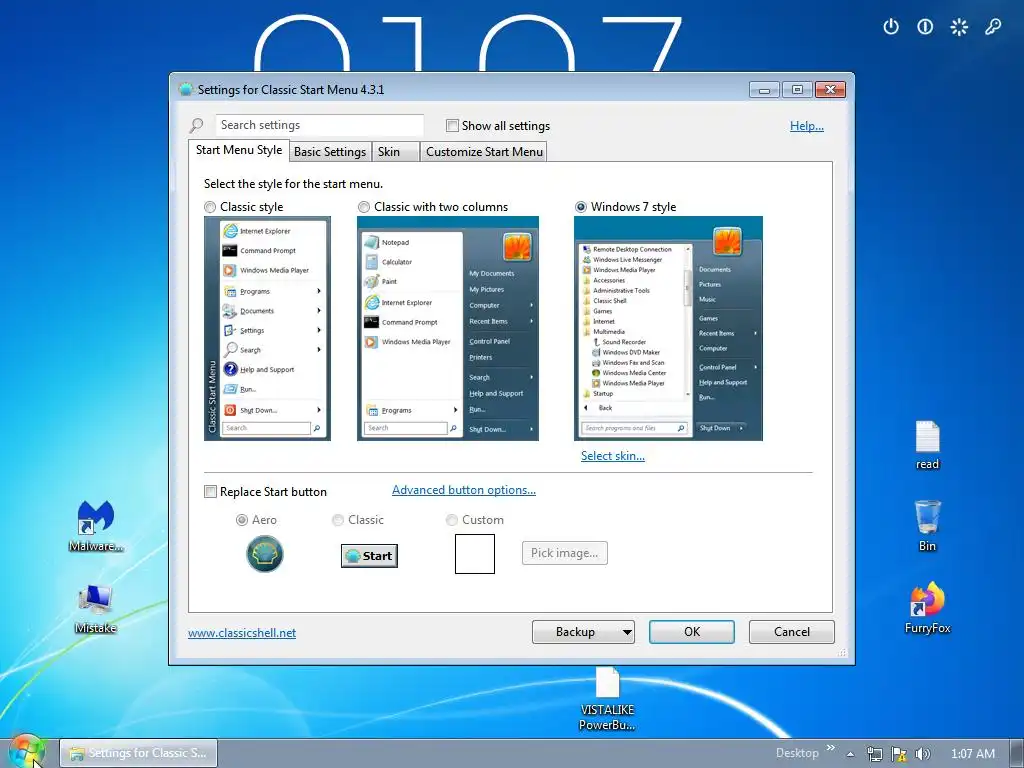Minimize the settings window
Viewport: 1024px width, 768px height.
pos(764,89)
